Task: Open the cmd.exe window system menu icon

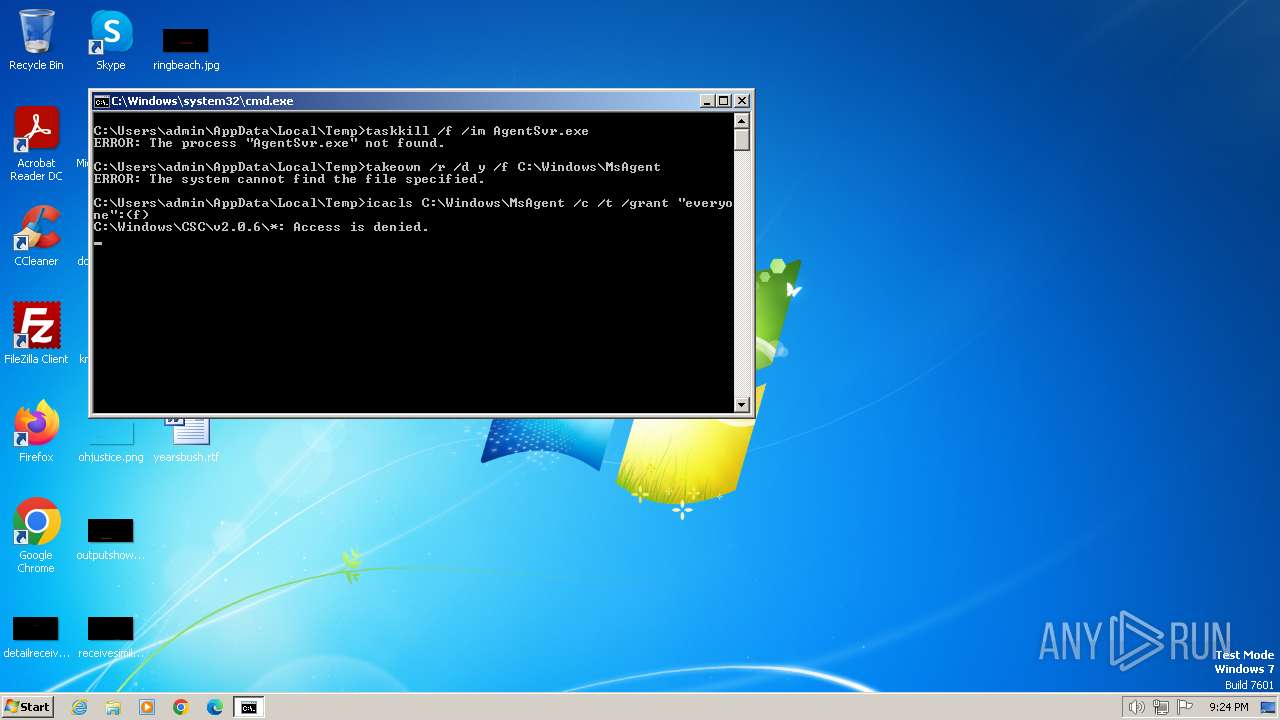Action: (x=101, y=101)
